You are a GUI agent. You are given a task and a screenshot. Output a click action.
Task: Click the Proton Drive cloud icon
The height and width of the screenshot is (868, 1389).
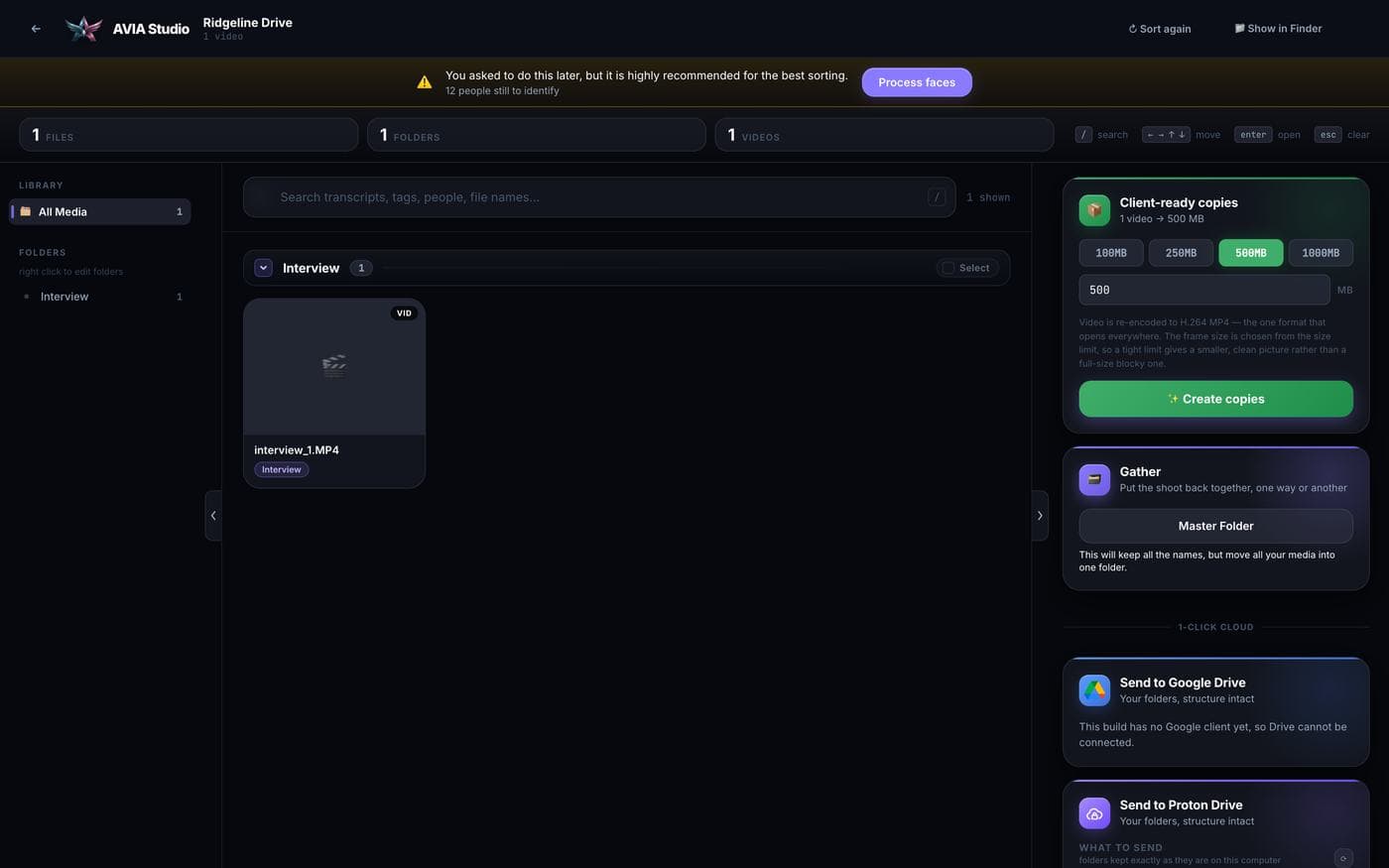pos(1094,813)
